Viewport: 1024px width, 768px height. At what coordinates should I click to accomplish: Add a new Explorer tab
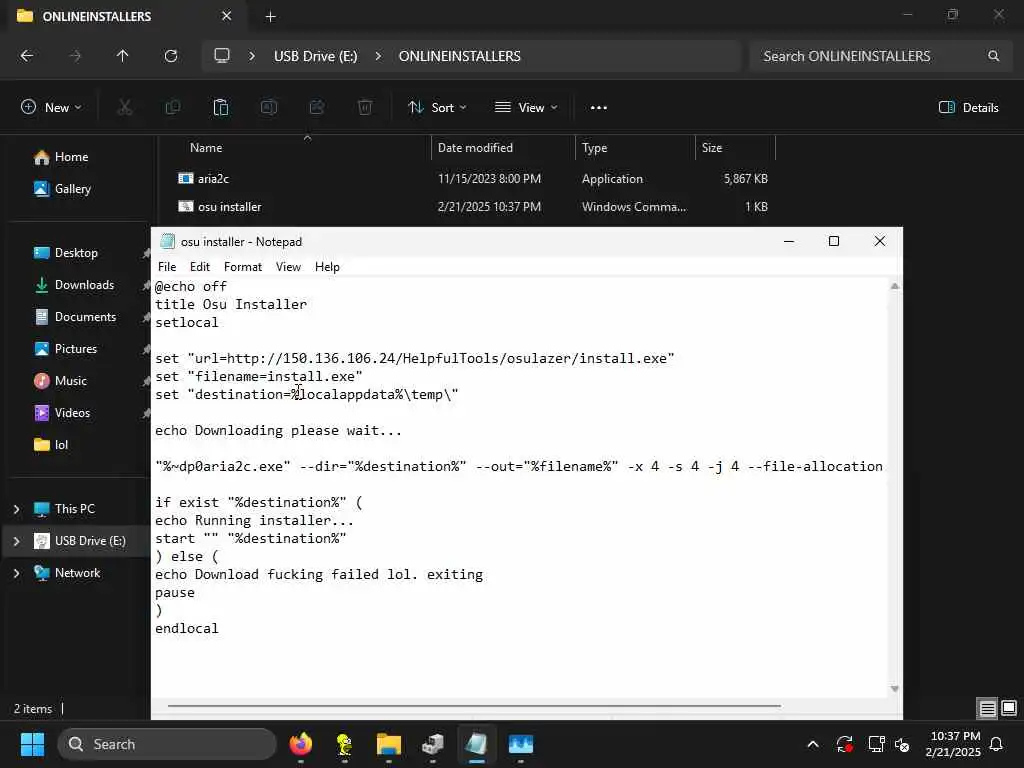(270, 17)
